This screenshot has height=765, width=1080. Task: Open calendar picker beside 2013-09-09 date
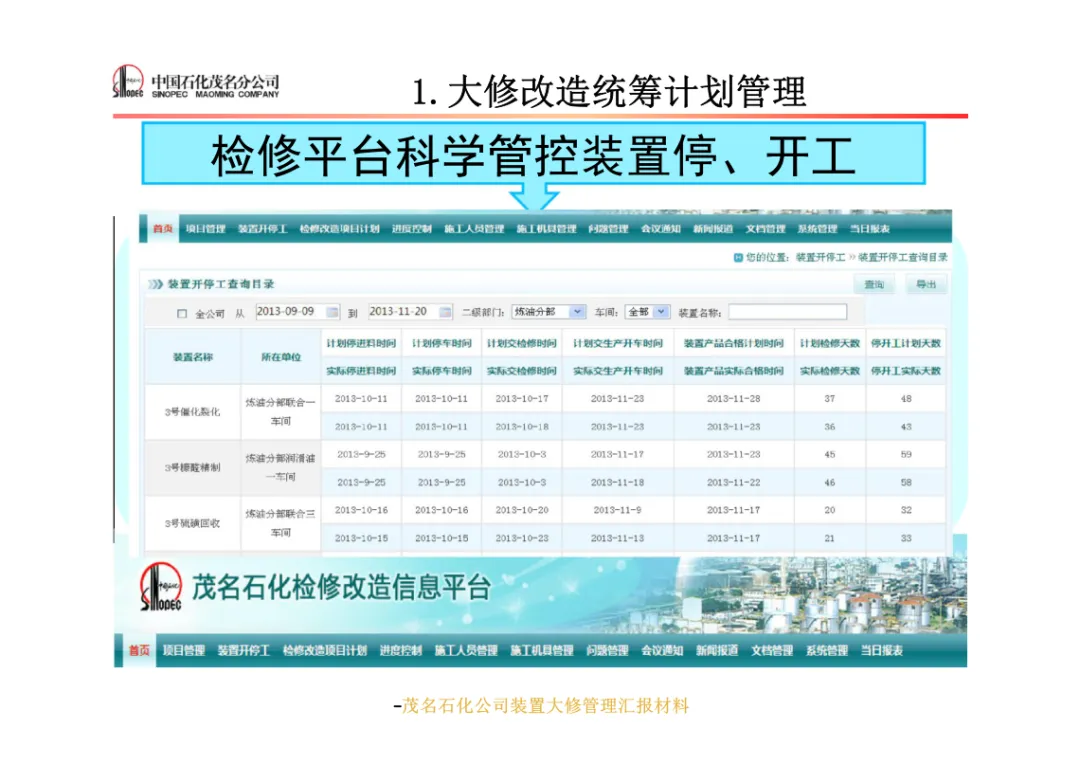[x=333, y=312]
